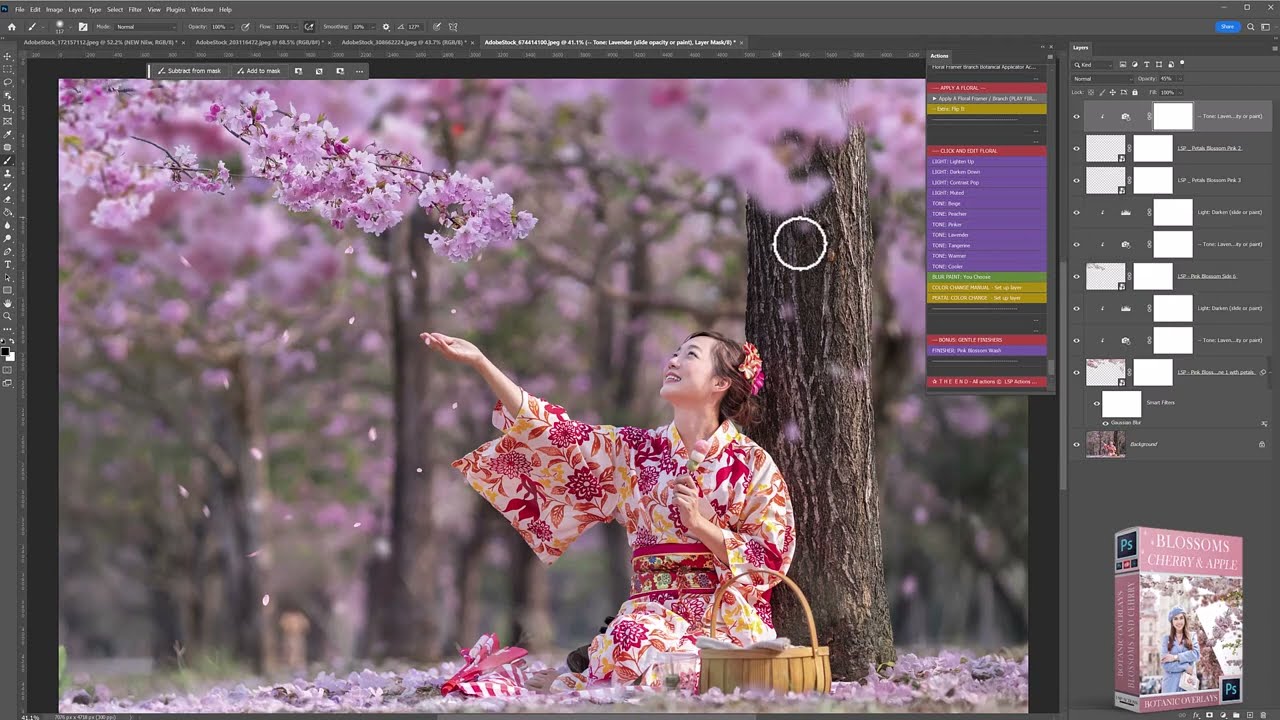
Task: Click Subtract from mask button
Action: (189, 71)
